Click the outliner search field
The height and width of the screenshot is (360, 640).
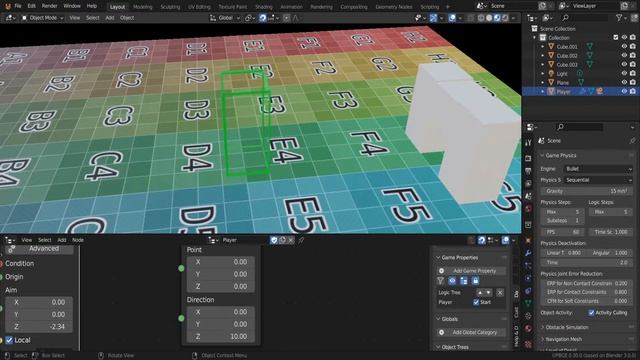pos(586,18)
